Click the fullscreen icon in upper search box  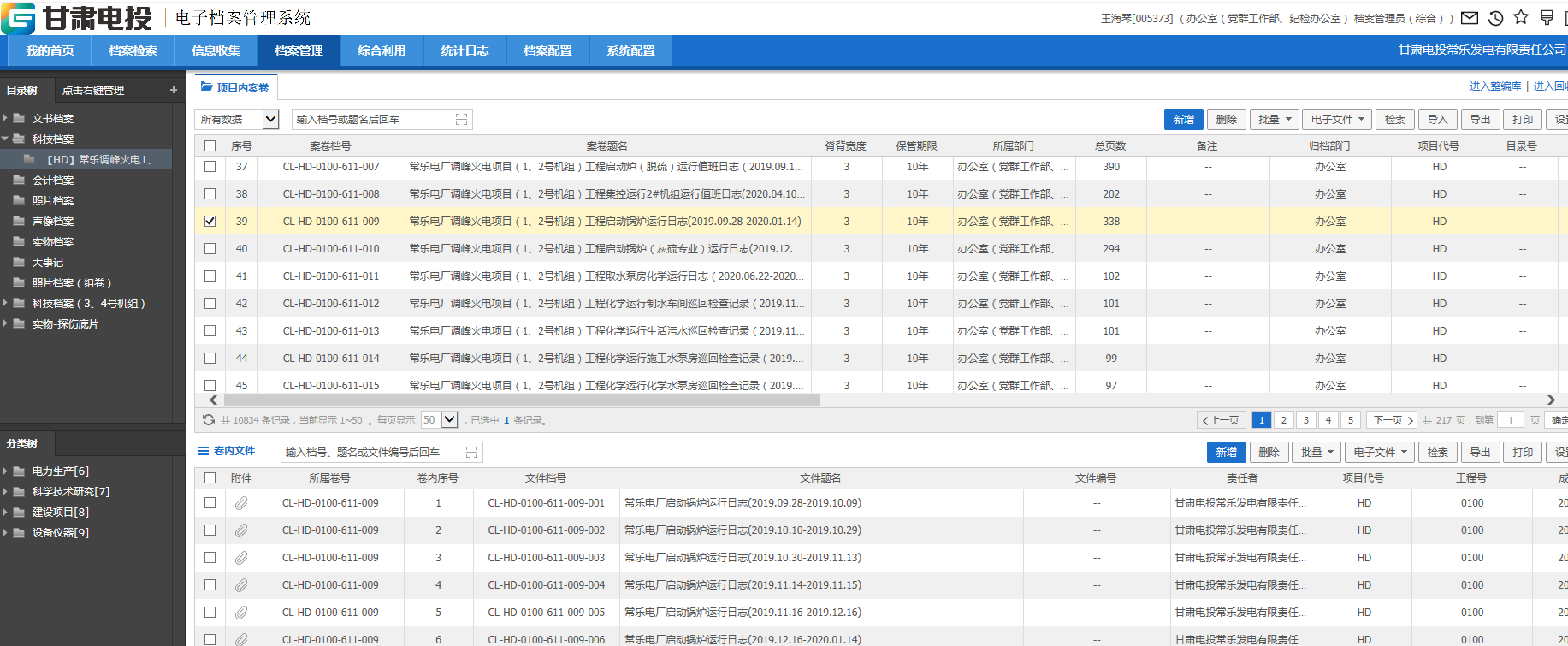tap(462, 119)
